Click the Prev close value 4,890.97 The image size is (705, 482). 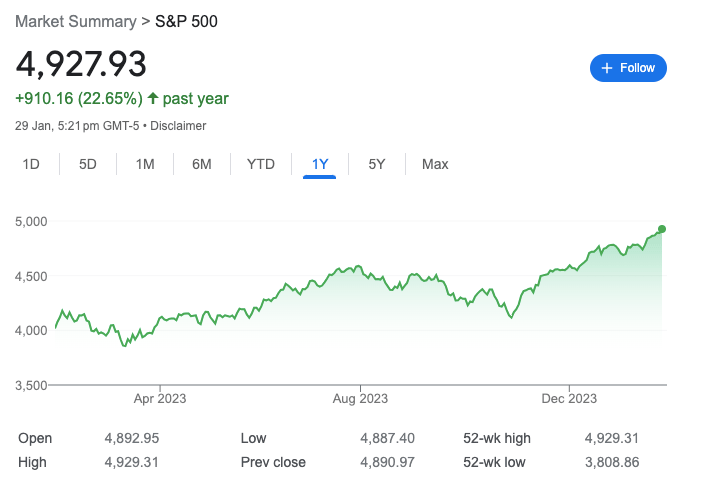click(387, 462)
